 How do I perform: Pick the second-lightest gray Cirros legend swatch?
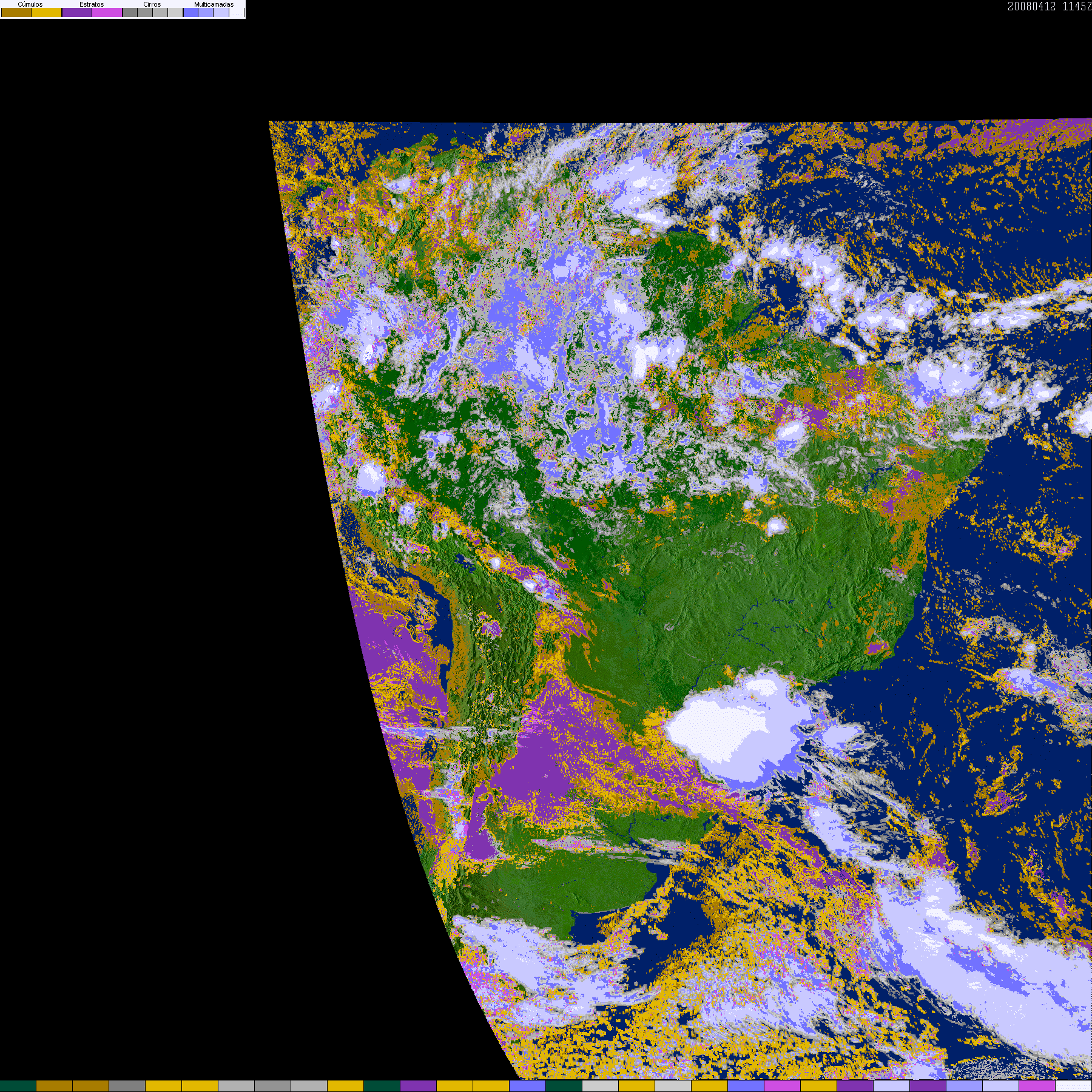point(160,12)
